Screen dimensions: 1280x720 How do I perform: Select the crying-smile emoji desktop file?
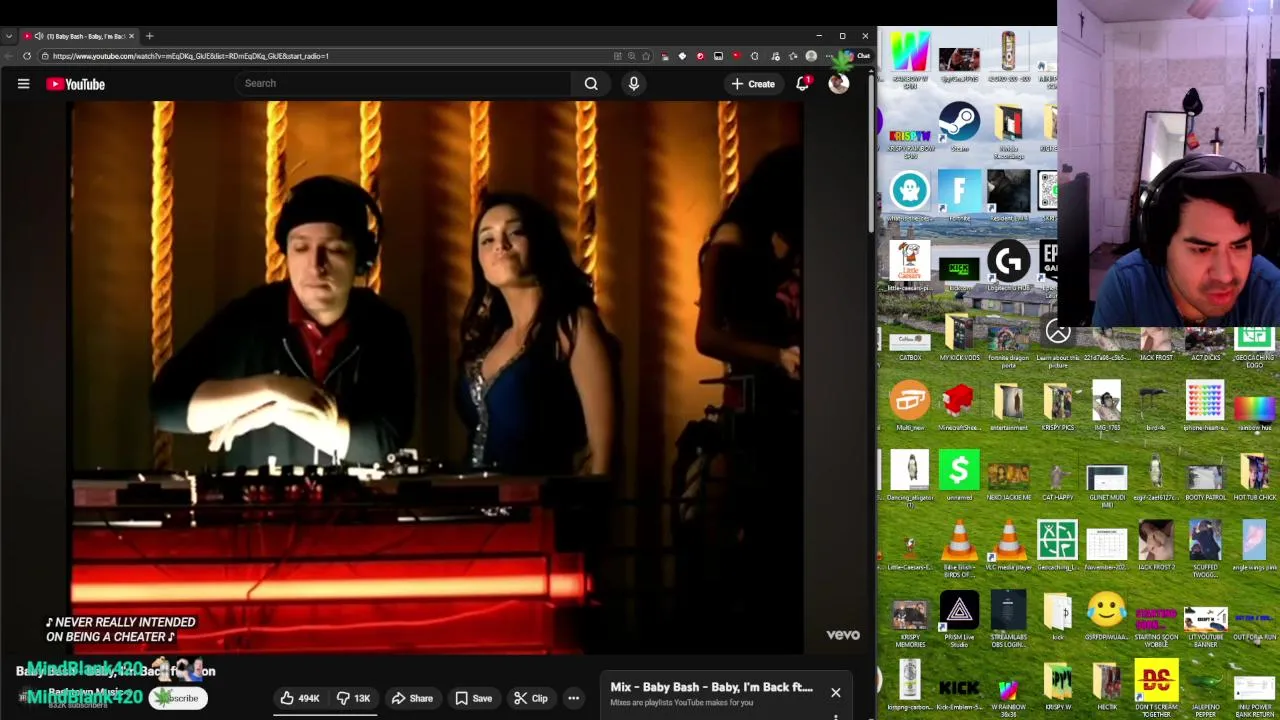coord(1106,617)
